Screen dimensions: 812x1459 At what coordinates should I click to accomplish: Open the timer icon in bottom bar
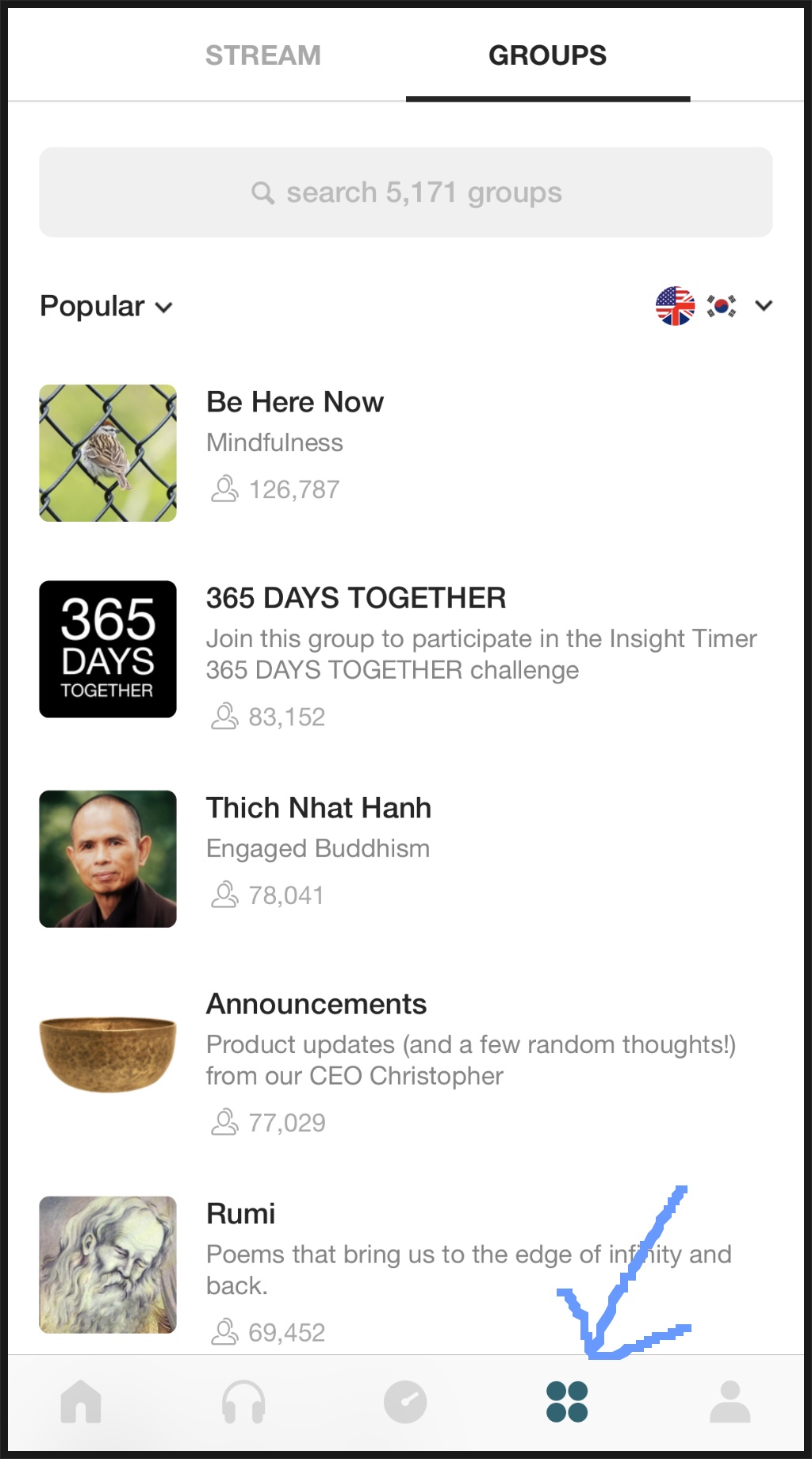tap(405, 1401)
